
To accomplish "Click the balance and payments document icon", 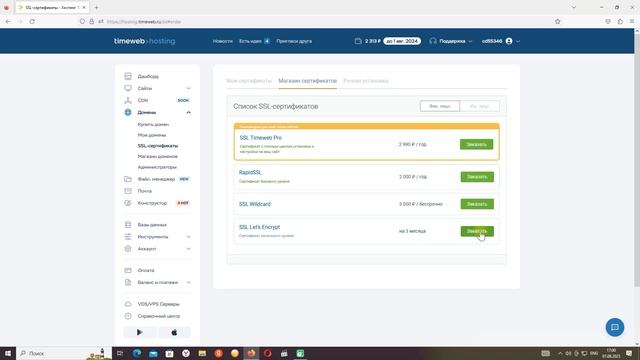I will coord(128,282).
